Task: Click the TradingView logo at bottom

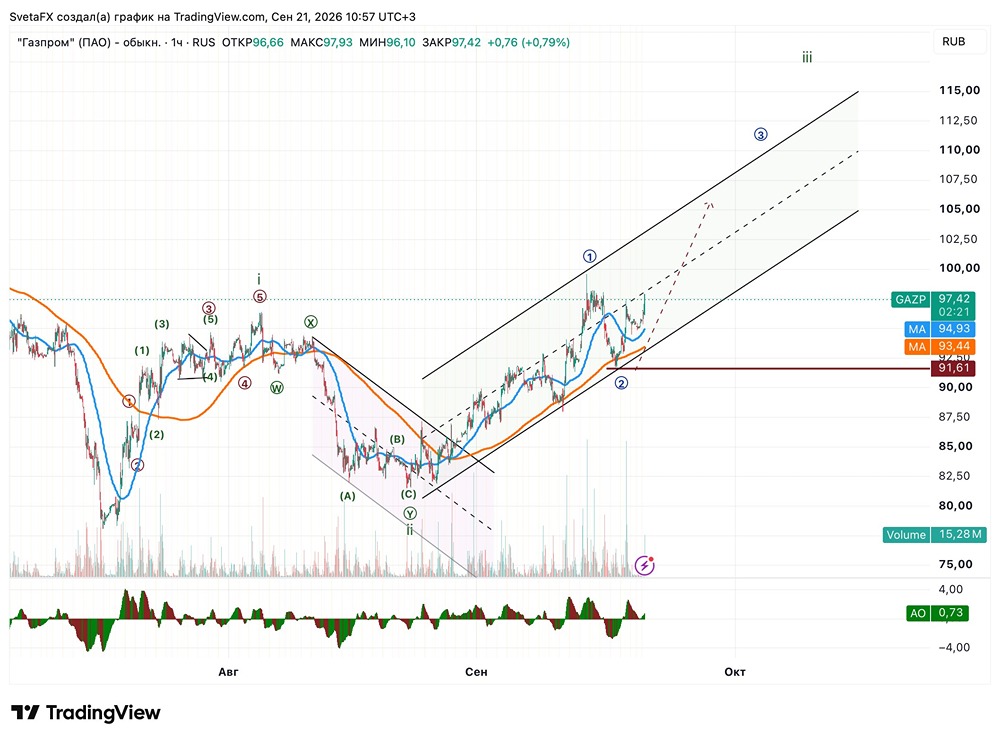Action: (85, 712)
